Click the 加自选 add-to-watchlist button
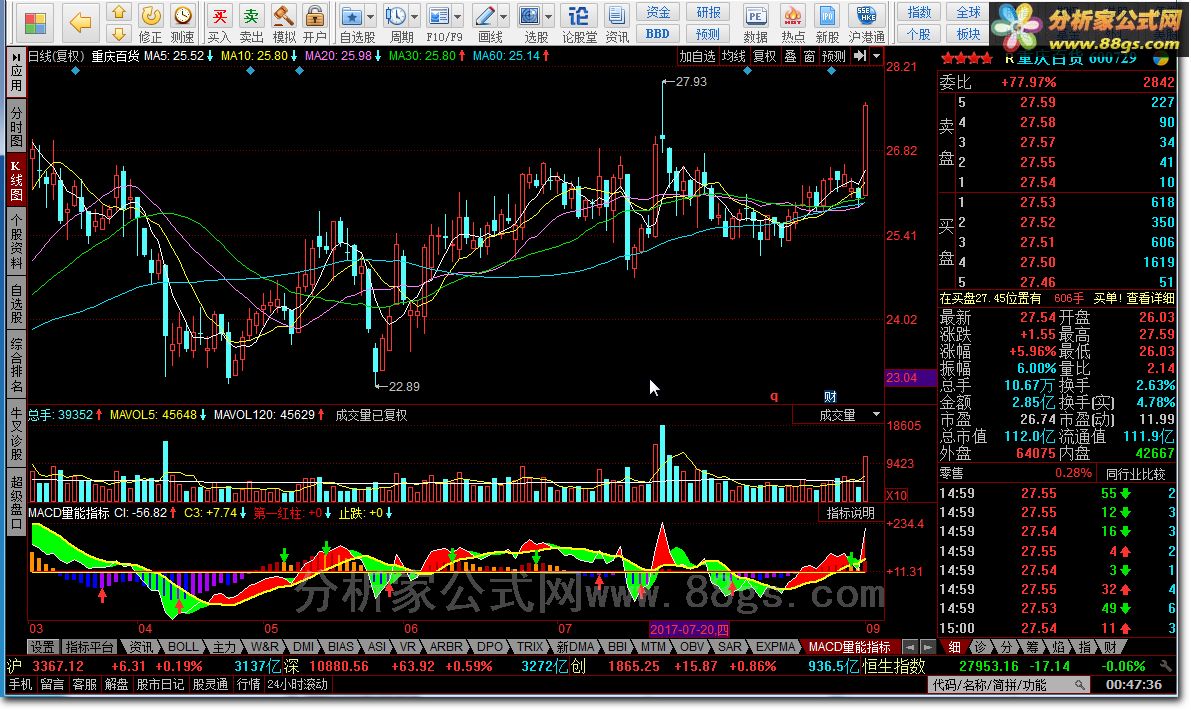 tap(697, 55)
